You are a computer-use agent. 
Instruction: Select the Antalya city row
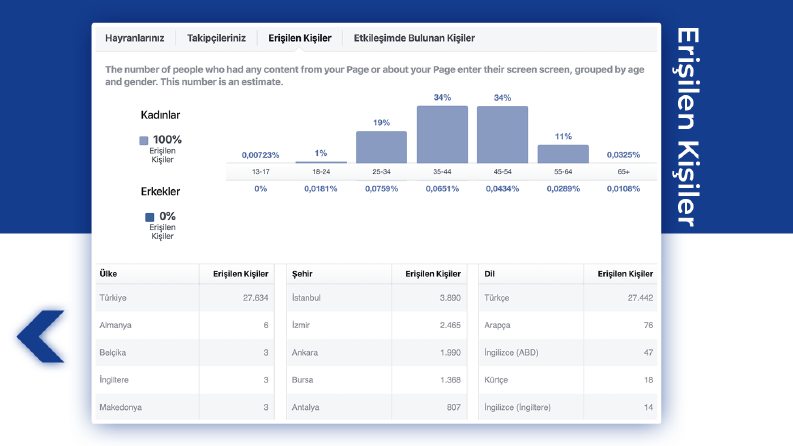(x=377, y=407)
